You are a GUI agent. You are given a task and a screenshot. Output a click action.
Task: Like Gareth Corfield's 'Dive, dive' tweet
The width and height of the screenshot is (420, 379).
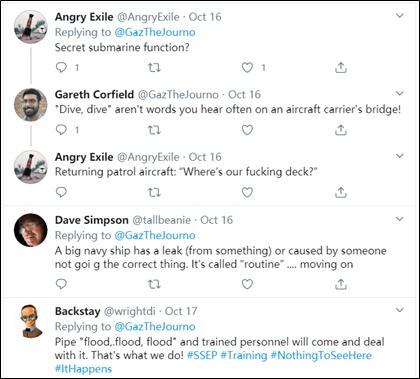(x=247, y=130)
